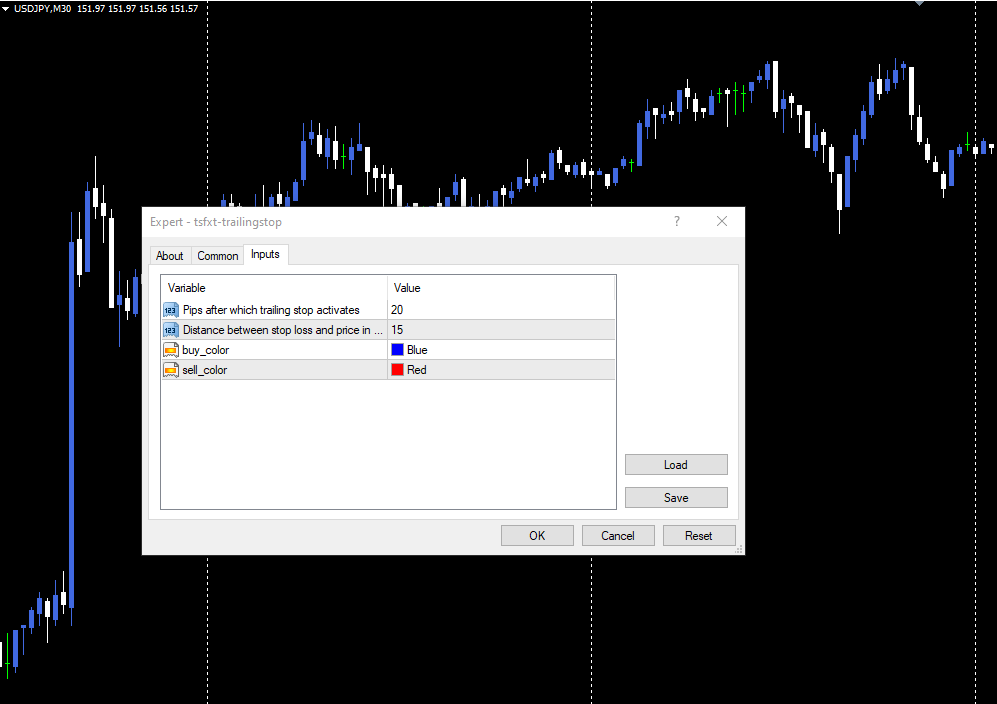Screen dimensions: 997x704
Task: Select the sell_color variable name
Action: click(x=204, y=370)
